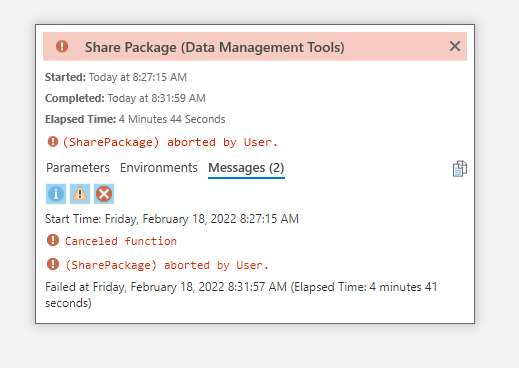Open the Environments tab
This screenshot has width=519, height=368.
(159, 168)
